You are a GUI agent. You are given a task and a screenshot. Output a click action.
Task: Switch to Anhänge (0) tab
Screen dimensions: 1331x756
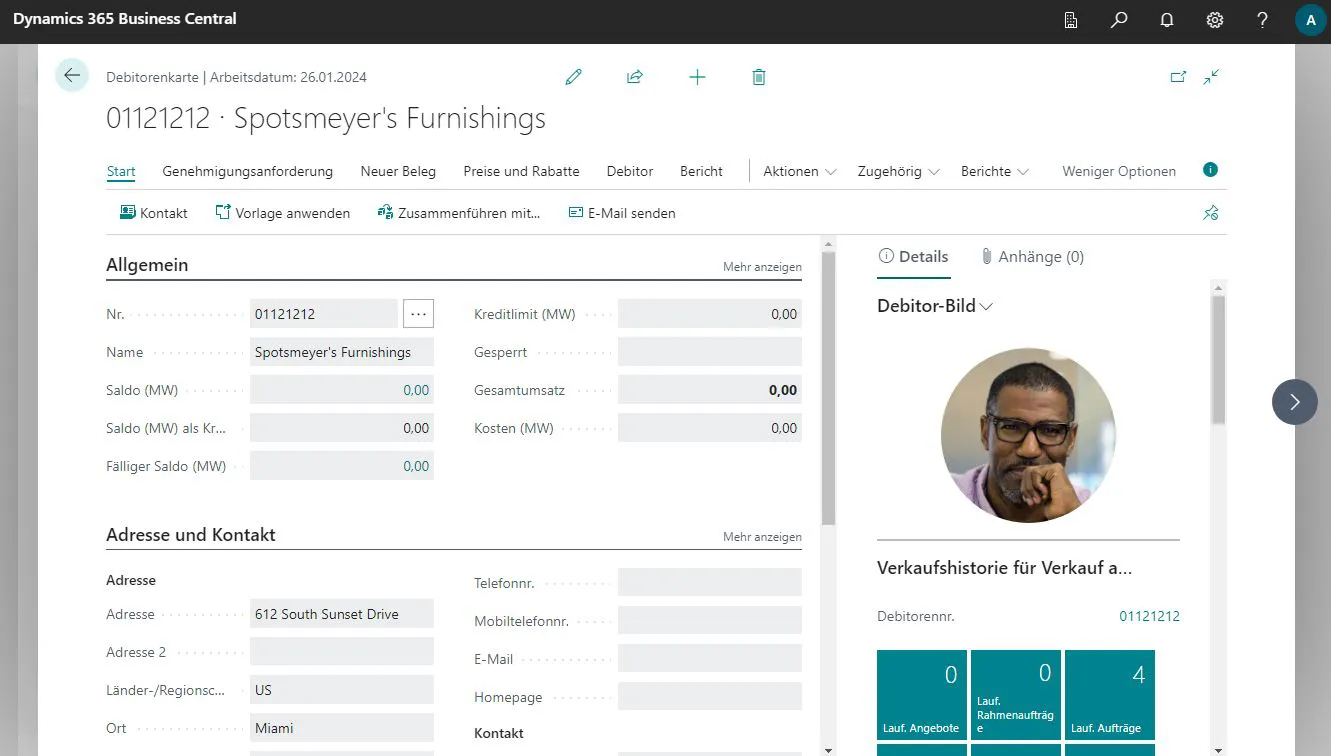1031,257
